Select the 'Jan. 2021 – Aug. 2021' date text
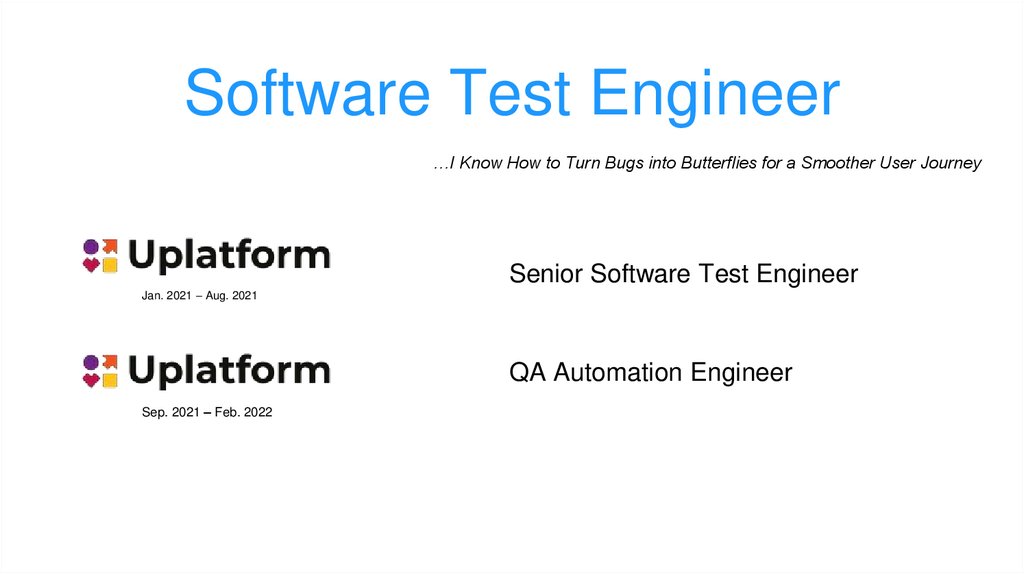1024x574 pixels. (x=200, y=296)
